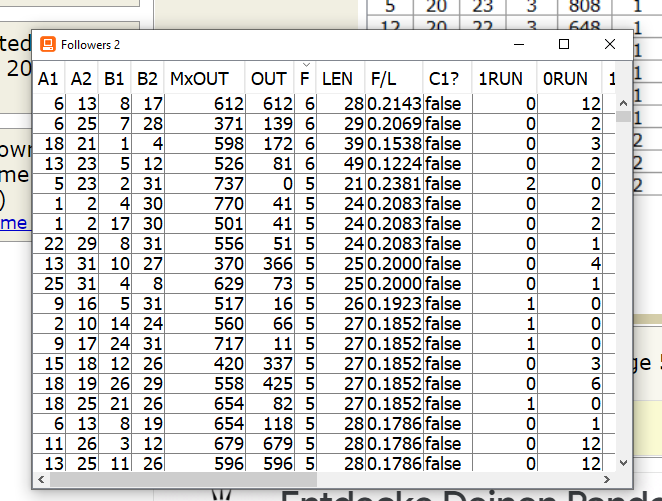
Task: Click the F column header with sort arrow
Action: click(x=305, y=79)
